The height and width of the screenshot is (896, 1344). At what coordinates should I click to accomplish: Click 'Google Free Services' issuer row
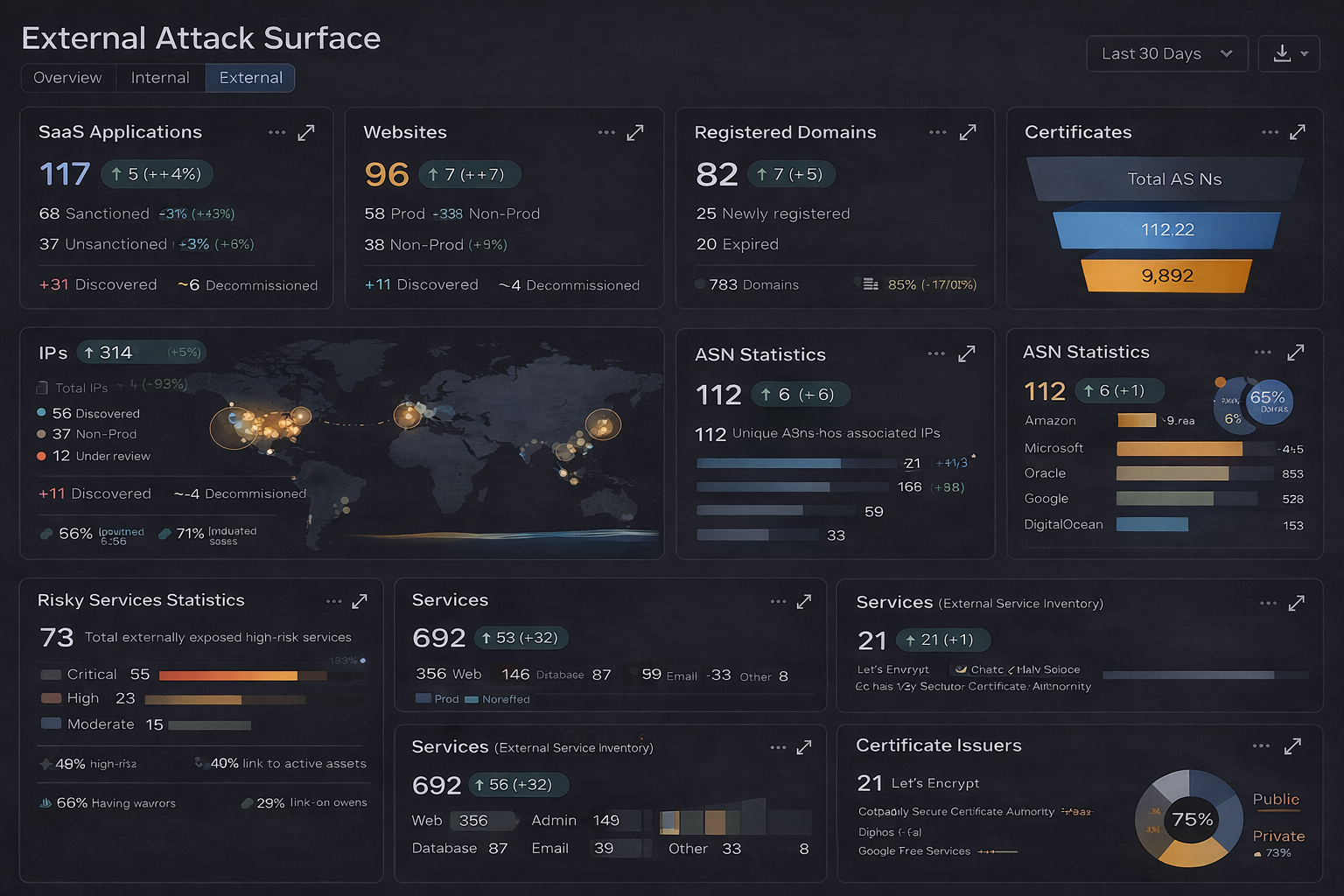(x=914, y=850)
